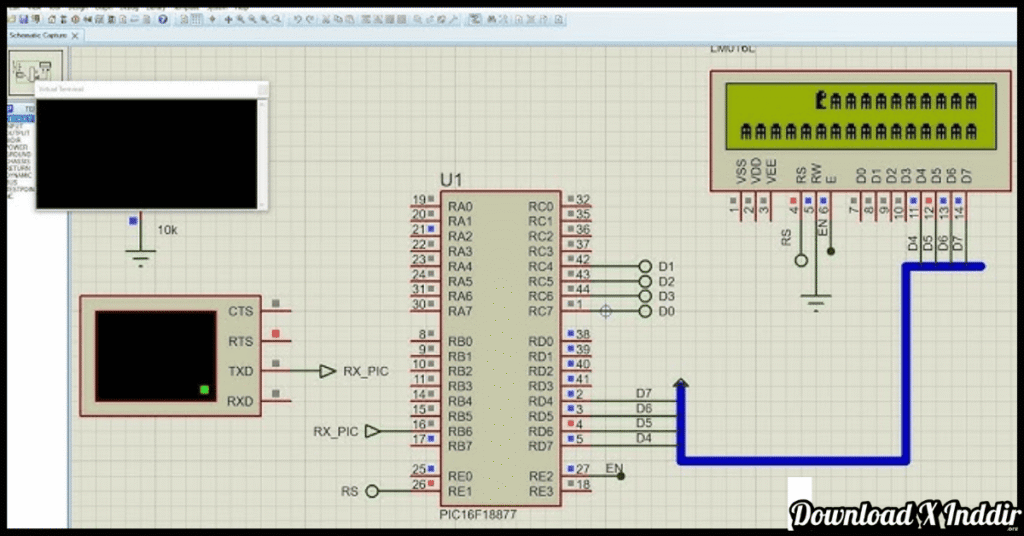Close the Virtual Terminal popup window
Screen dimensions: 1024x536
[x=262, y=89]
